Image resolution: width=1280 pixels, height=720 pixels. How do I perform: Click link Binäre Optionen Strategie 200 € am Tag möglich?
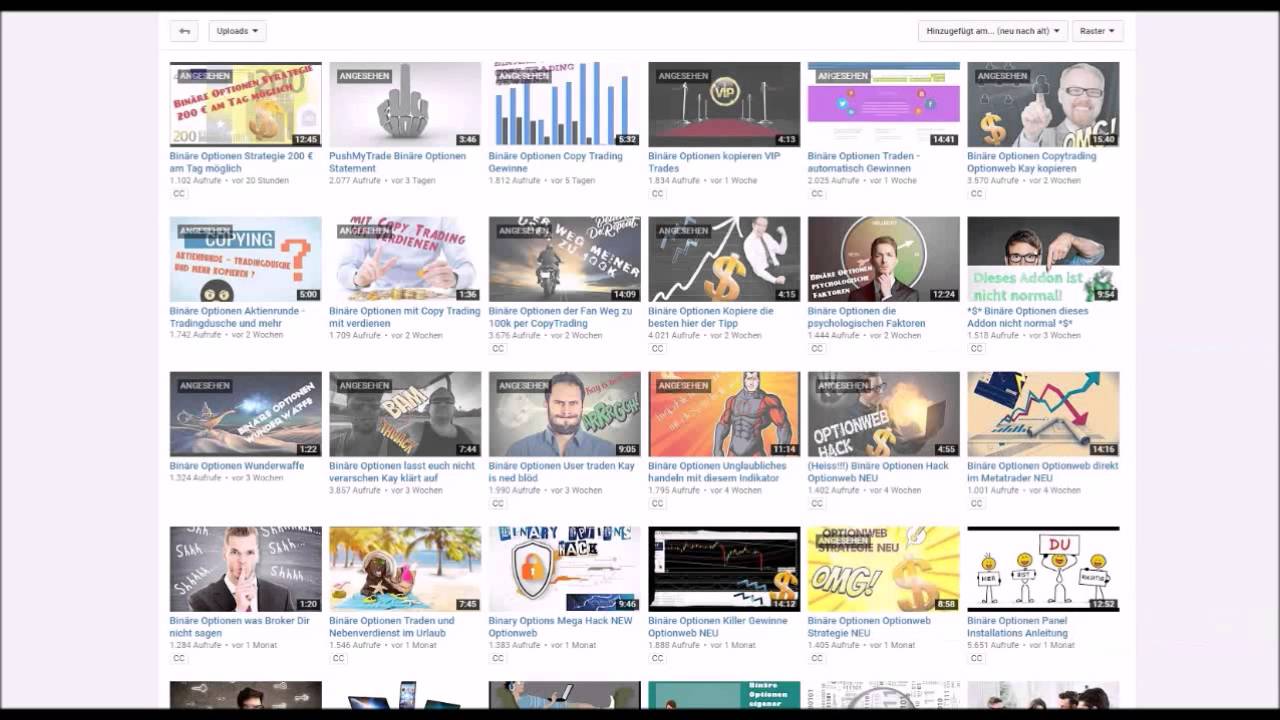click(241, 162)
